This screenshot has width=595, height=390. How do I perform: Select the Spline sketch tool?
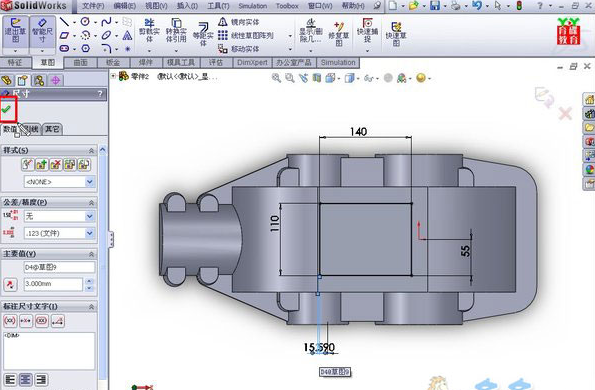[x=106, y=22]
